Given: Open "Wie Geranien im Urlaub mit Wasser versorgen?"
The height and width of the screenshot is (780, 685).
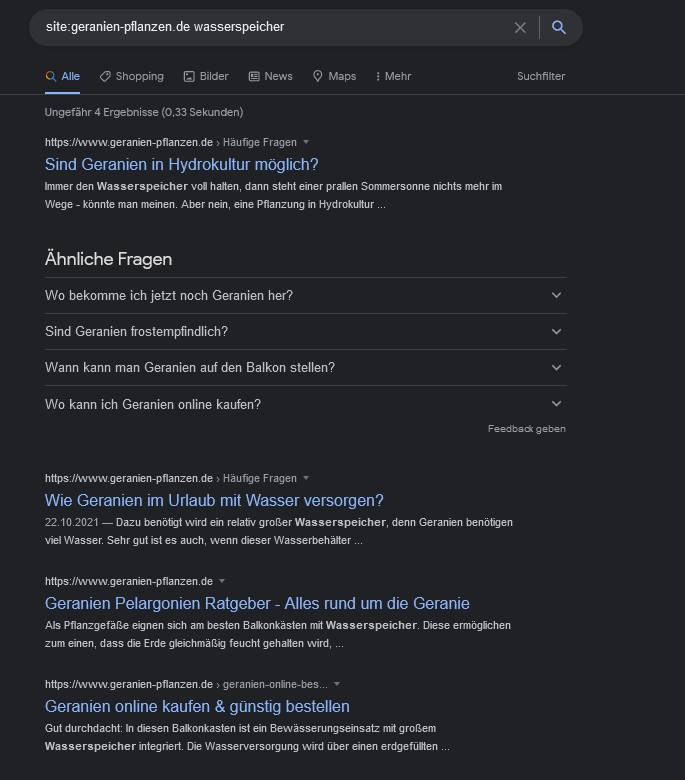Looking at the screenshot, I should point(214,500).
